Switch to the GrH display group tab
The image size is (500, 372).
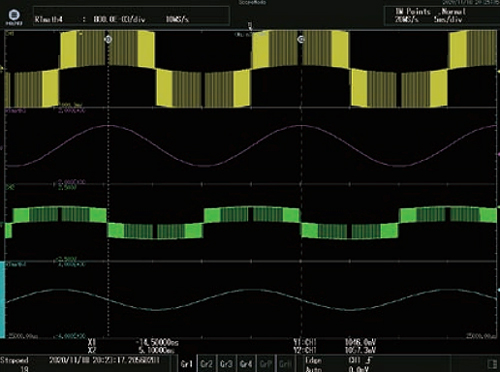click(285, 364)
